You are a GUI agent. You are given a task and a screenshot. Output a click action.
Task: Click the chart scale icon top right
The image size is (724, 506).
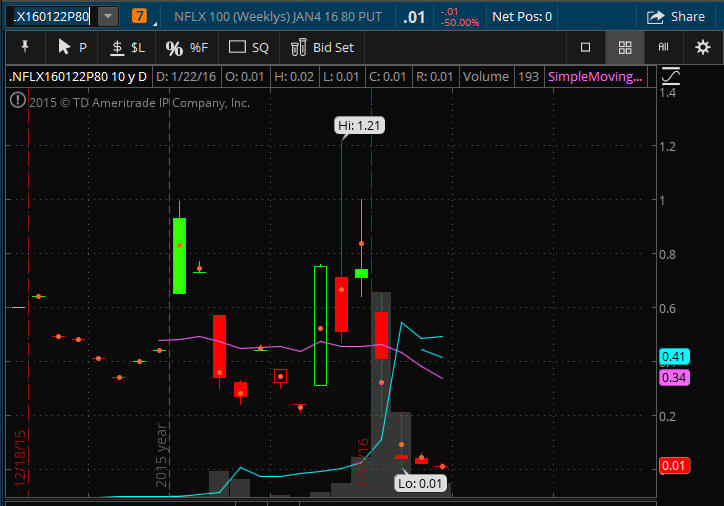pyautogui.click(x=671, y=76)
